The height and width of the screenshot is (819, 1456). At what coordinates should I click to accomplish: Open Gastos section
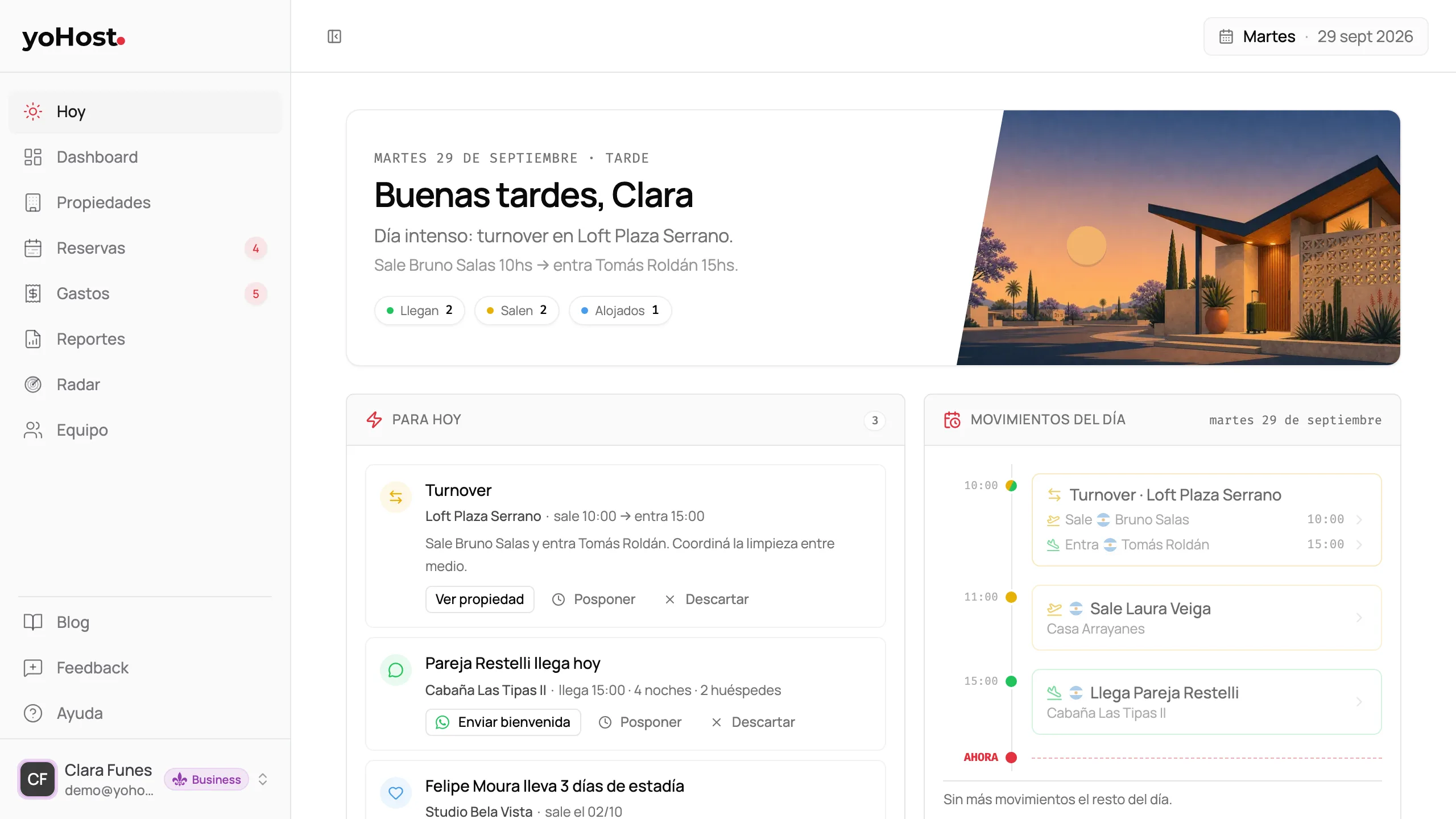click(146, 293)
